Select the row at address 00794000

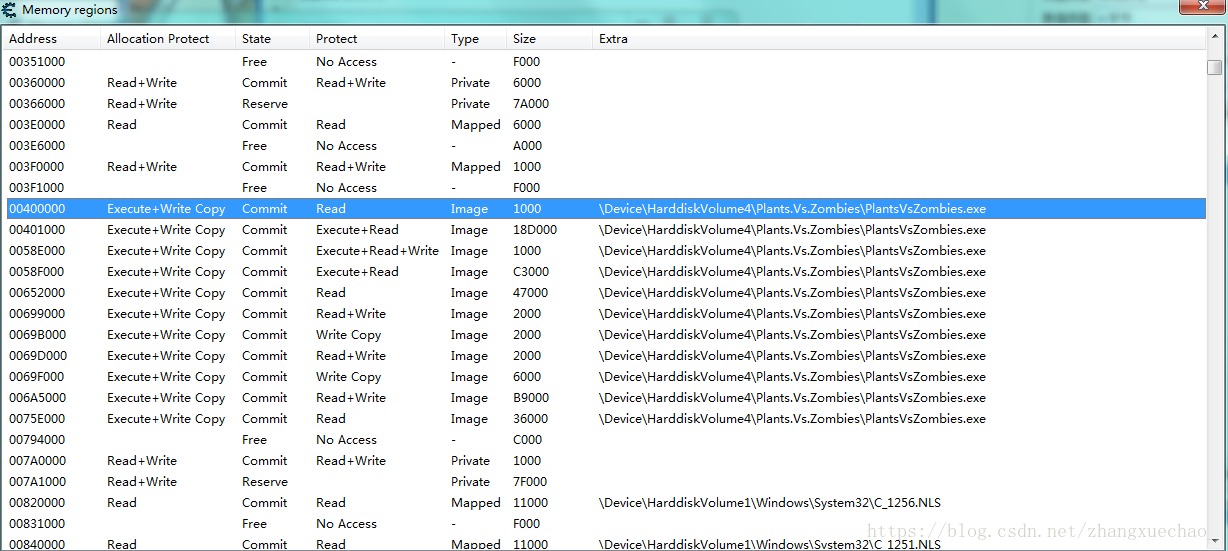point(604,440)
